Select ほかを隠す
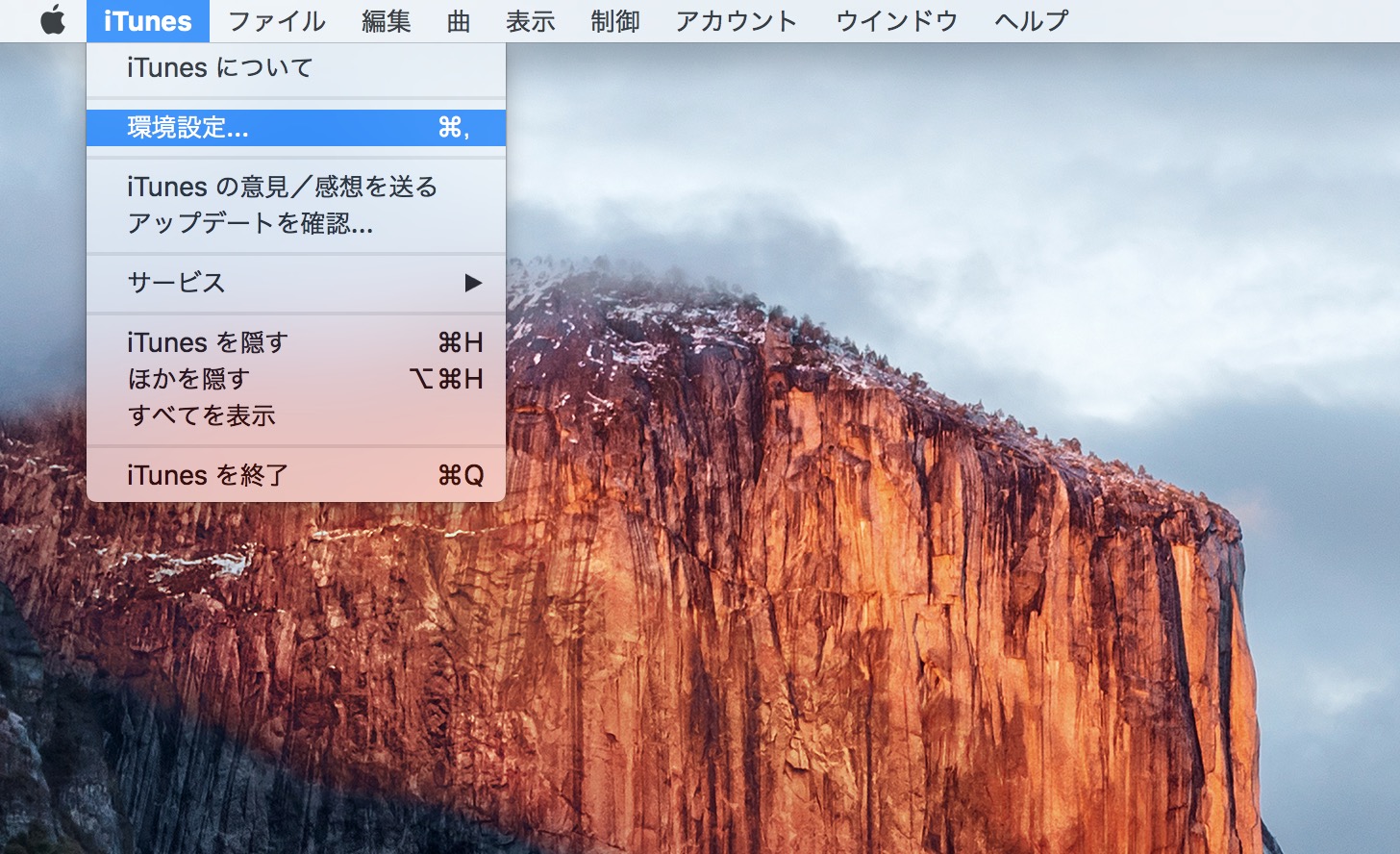Screen dimensions: 1400x854 point(296,379)
